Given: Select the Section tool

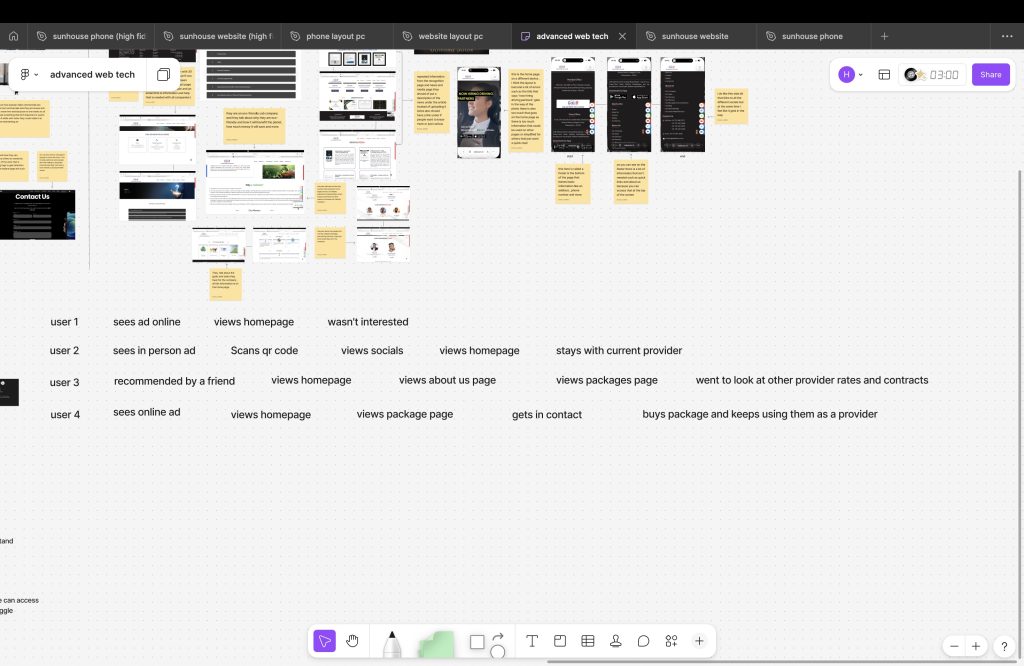Looking at the screenshot, I should pyautogui.click(x=560, y=641).
